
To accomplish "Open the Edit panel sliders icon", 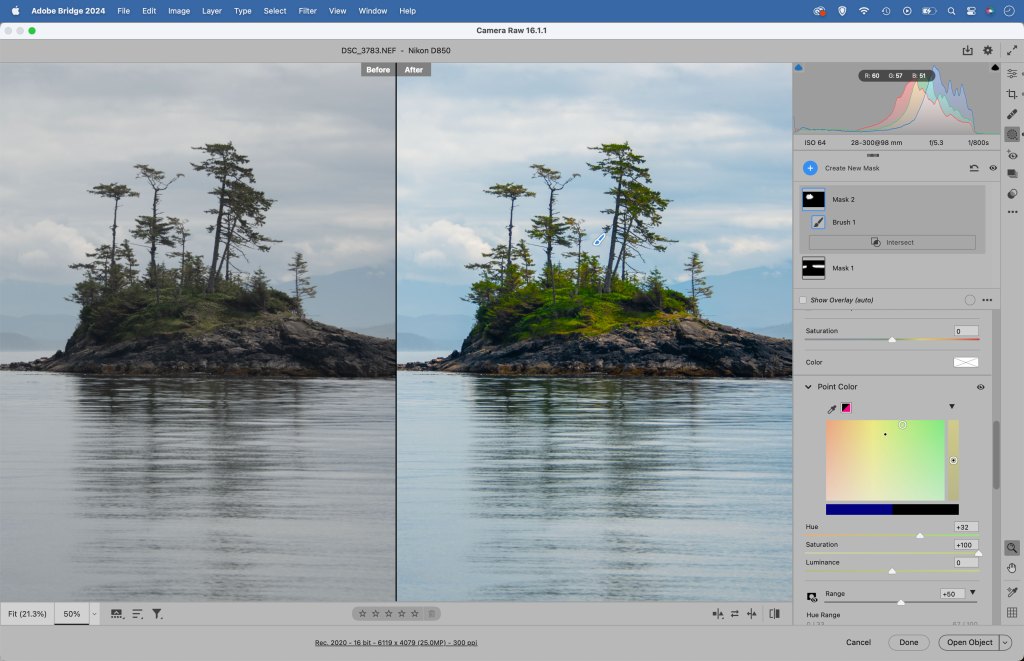I will 1012,73.
